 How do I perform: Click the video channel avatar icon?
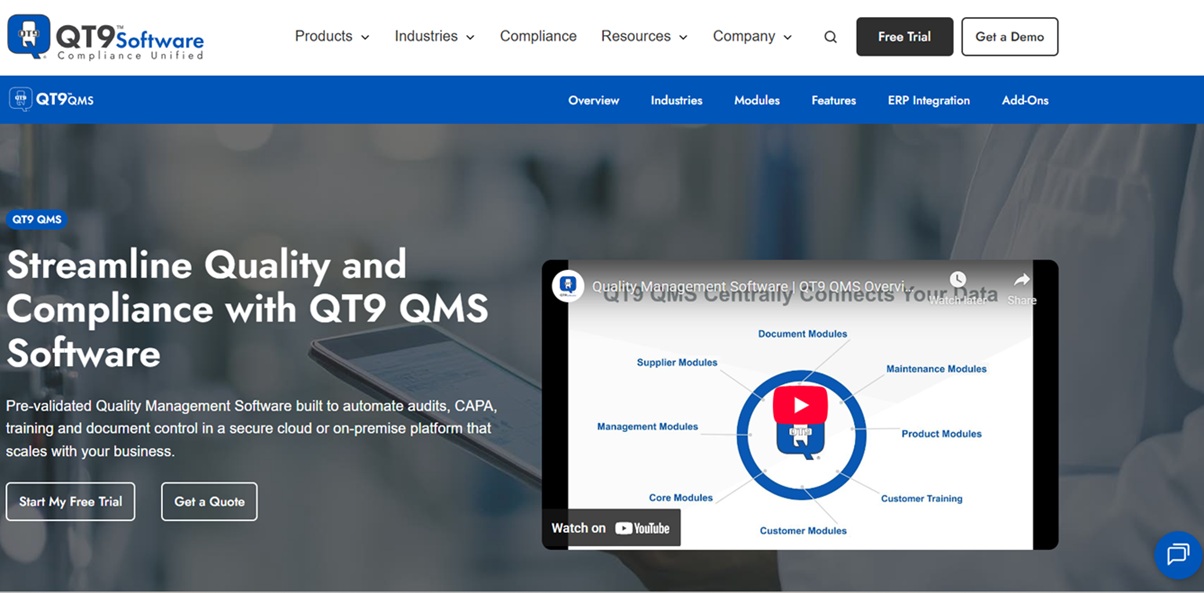click(568, 286)
